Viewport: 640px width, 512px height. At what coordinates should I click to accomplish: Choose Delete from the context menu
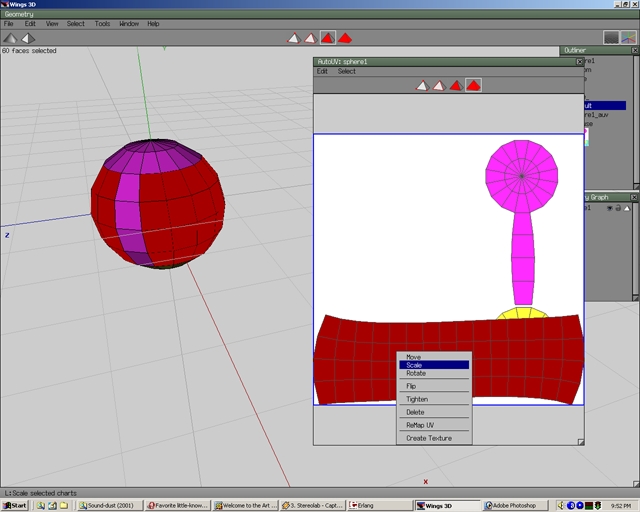(434, 412)
